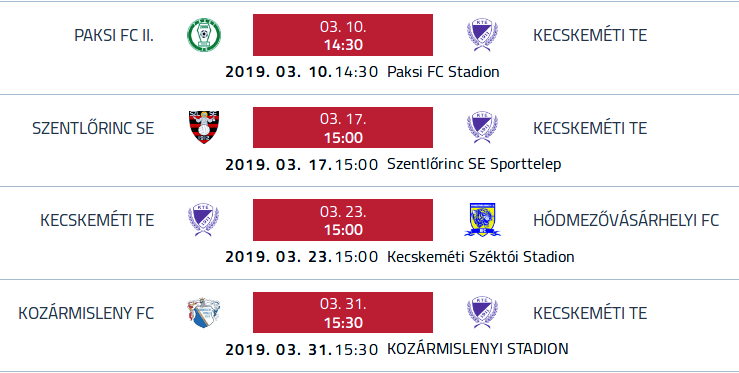Viewport: 739px width, 373px height.
Task: Click the Szentlőrinc SE shield crest
Action: 204,127
